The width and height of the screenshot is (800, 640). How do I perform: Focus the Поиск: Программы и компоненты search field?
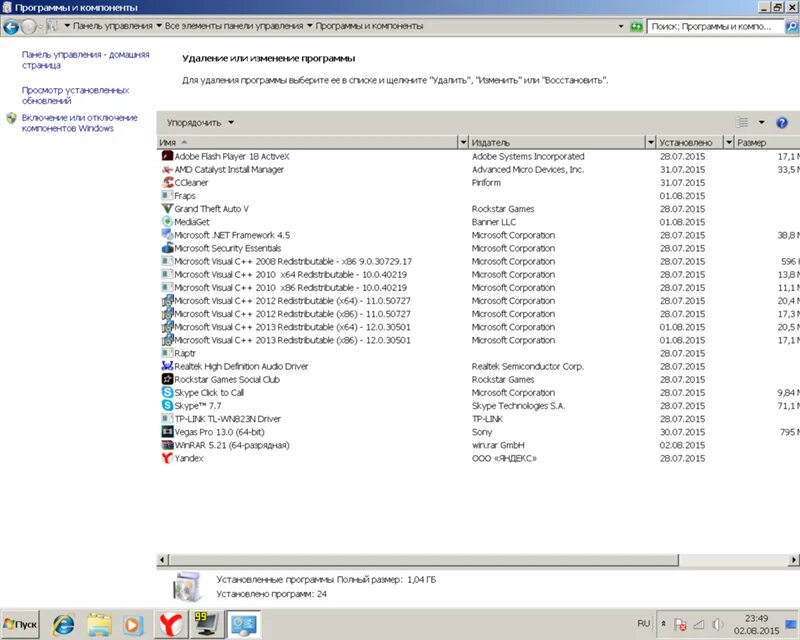[x=715, y=27]
